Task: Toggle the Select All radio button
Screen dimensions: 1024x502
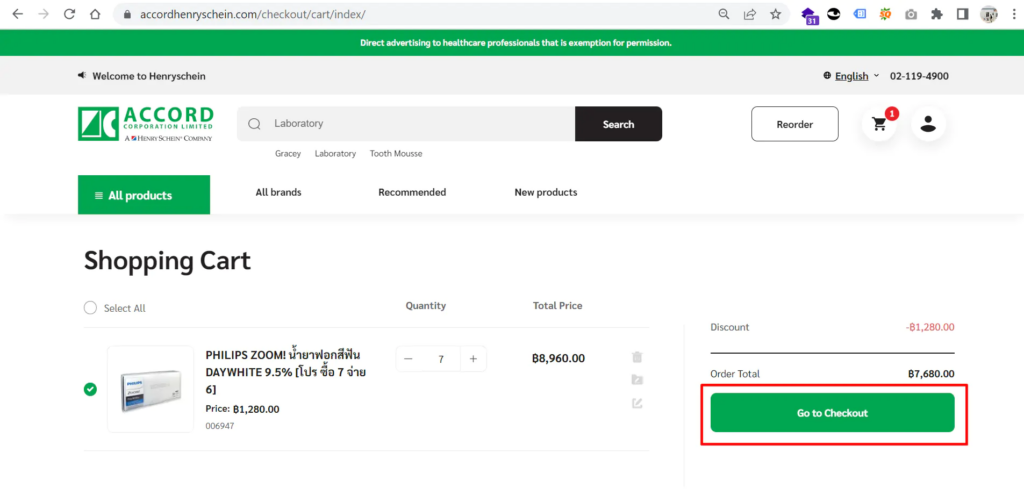Action: 91,308
